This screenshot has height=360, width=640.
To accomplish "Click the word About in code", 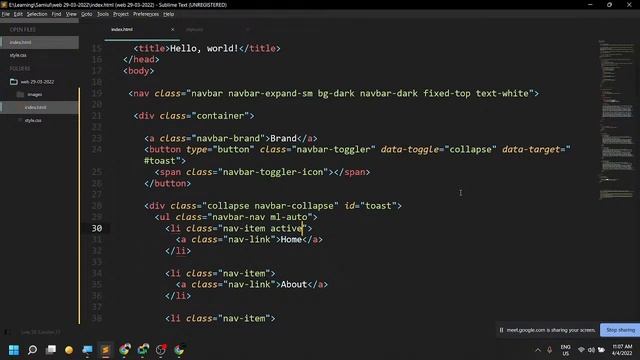I will coord(293,284).
